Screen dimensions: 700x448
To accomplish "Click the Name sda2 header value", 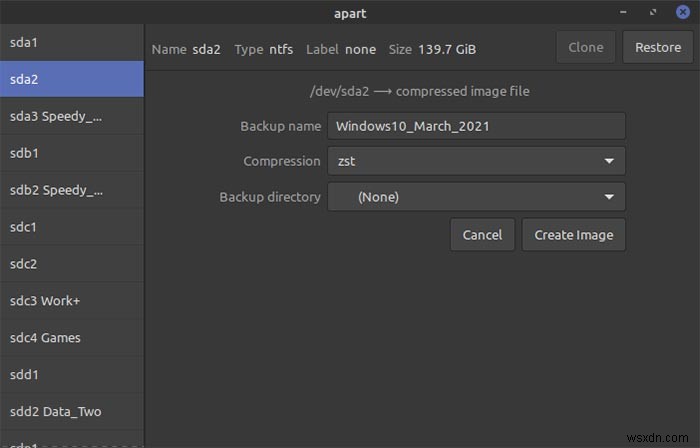I will click(206, 49).
